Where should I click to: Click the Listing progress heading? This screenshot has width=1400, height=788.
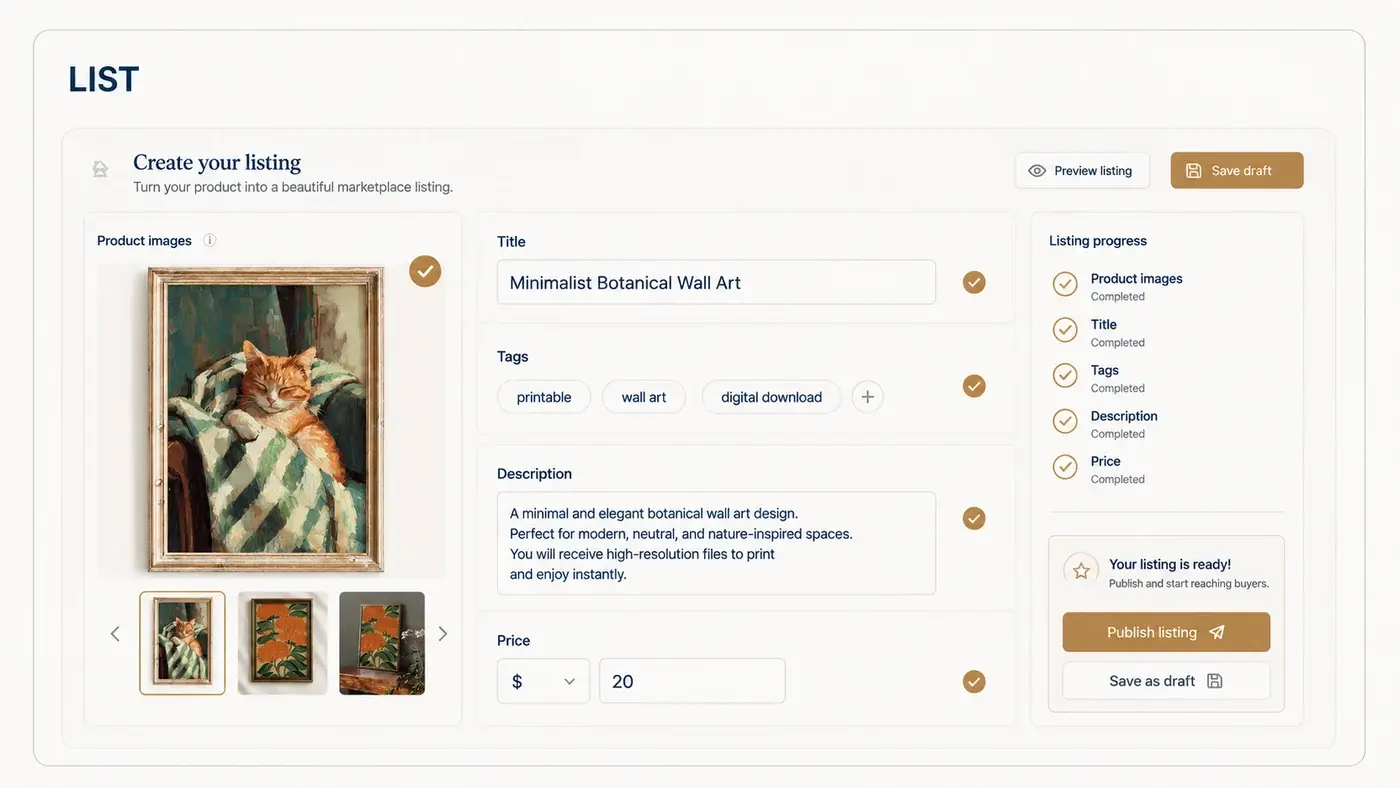click(x=1098, y=241)
